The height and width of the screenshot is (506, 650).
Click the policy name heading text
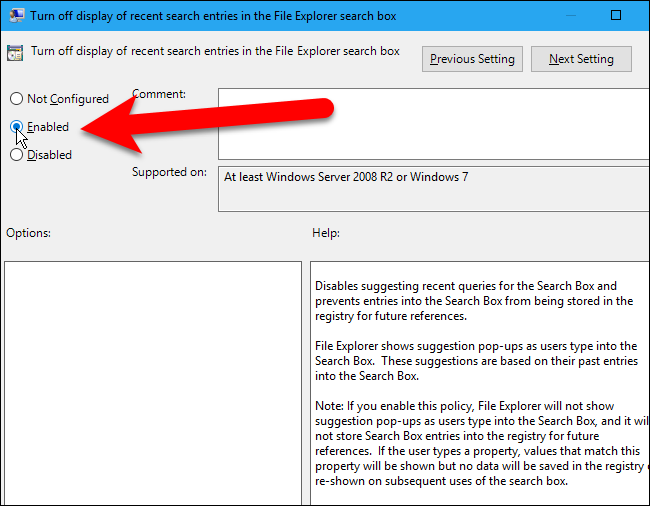click(215, 51)
